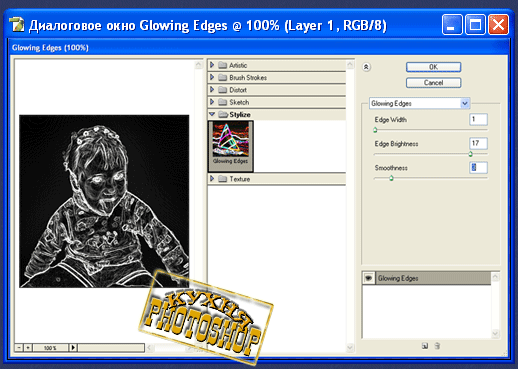Select the Glowing Edges effect layer row

[427, 278]
